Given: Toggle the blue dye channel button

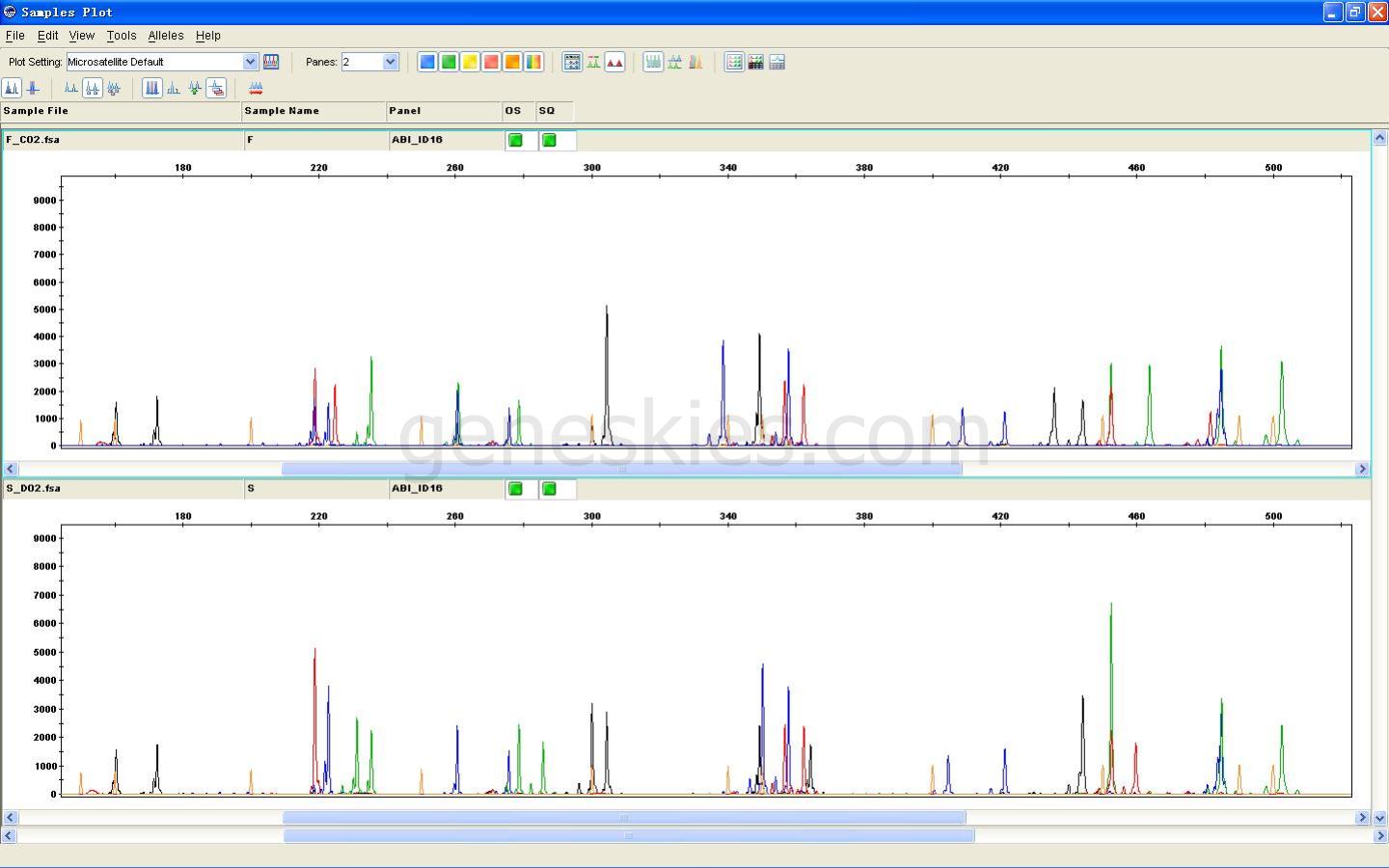Looking at the screenshot, I should coord(427,62).
